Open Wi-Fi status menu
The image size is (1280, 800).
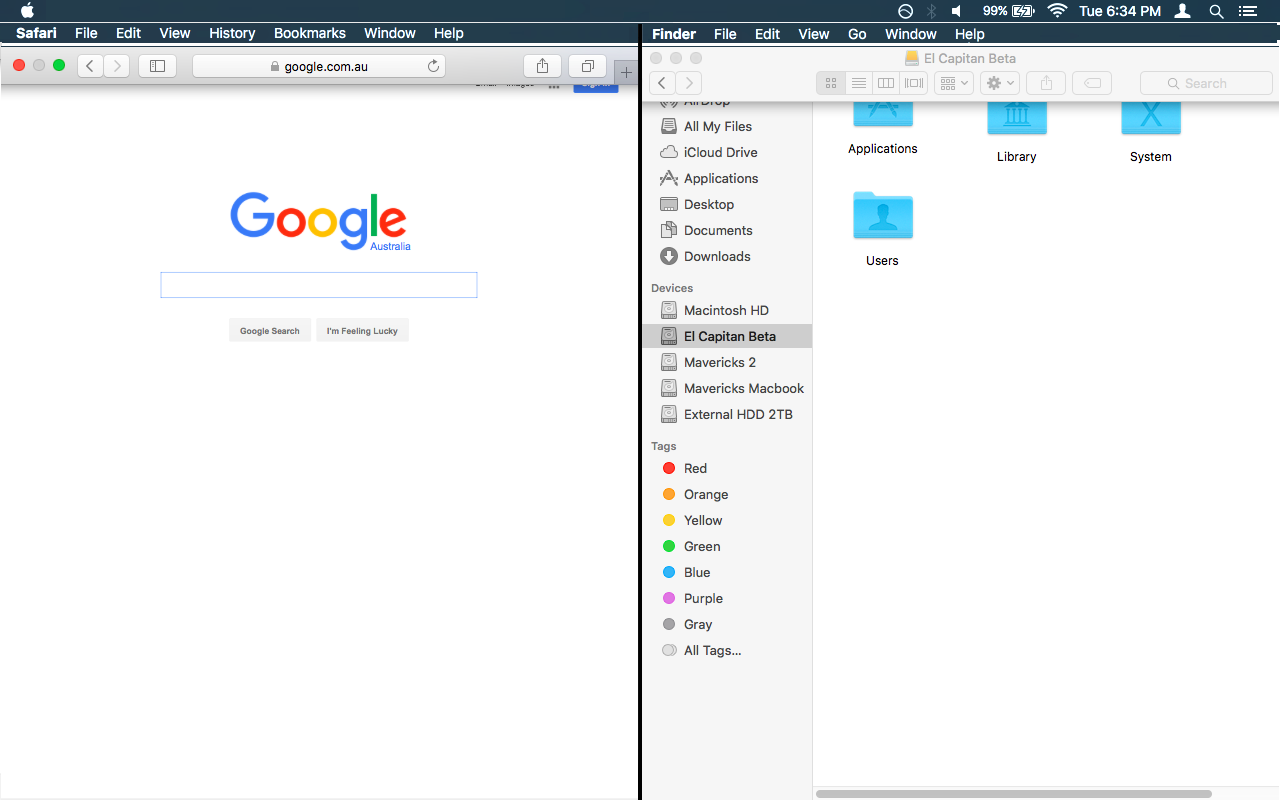click(x=1057, y=11)
